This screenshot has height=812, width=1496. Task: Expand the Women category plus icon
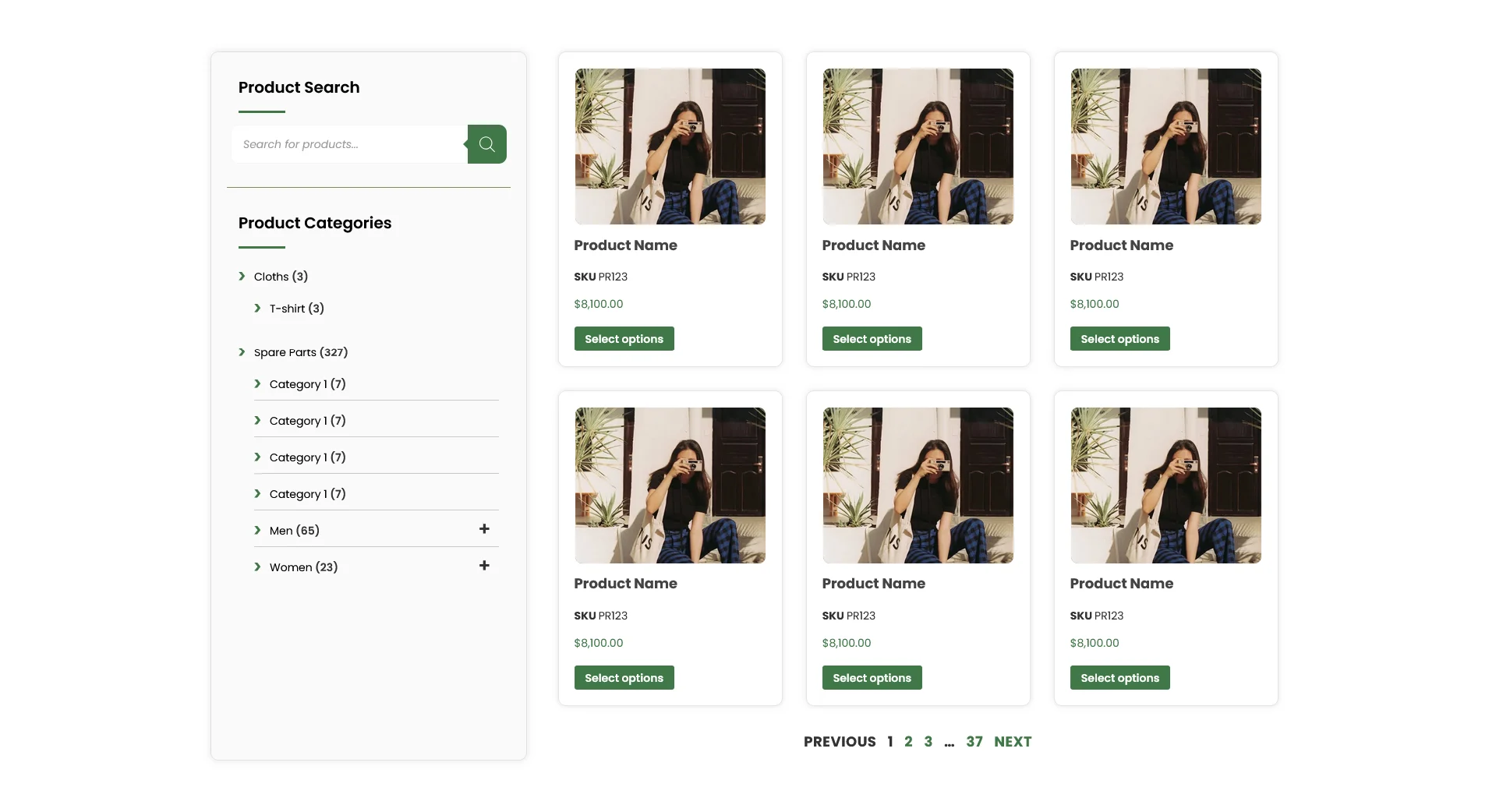(484, 566)
